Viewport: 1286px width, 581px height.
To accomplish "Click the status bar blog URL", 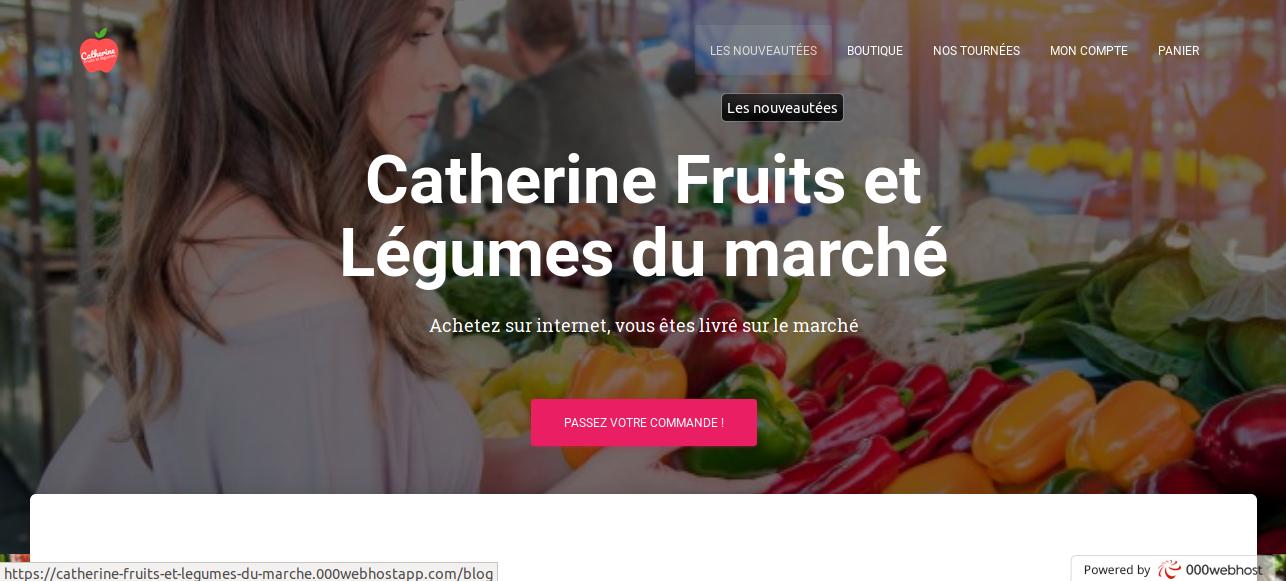I will tap(249, 573).
